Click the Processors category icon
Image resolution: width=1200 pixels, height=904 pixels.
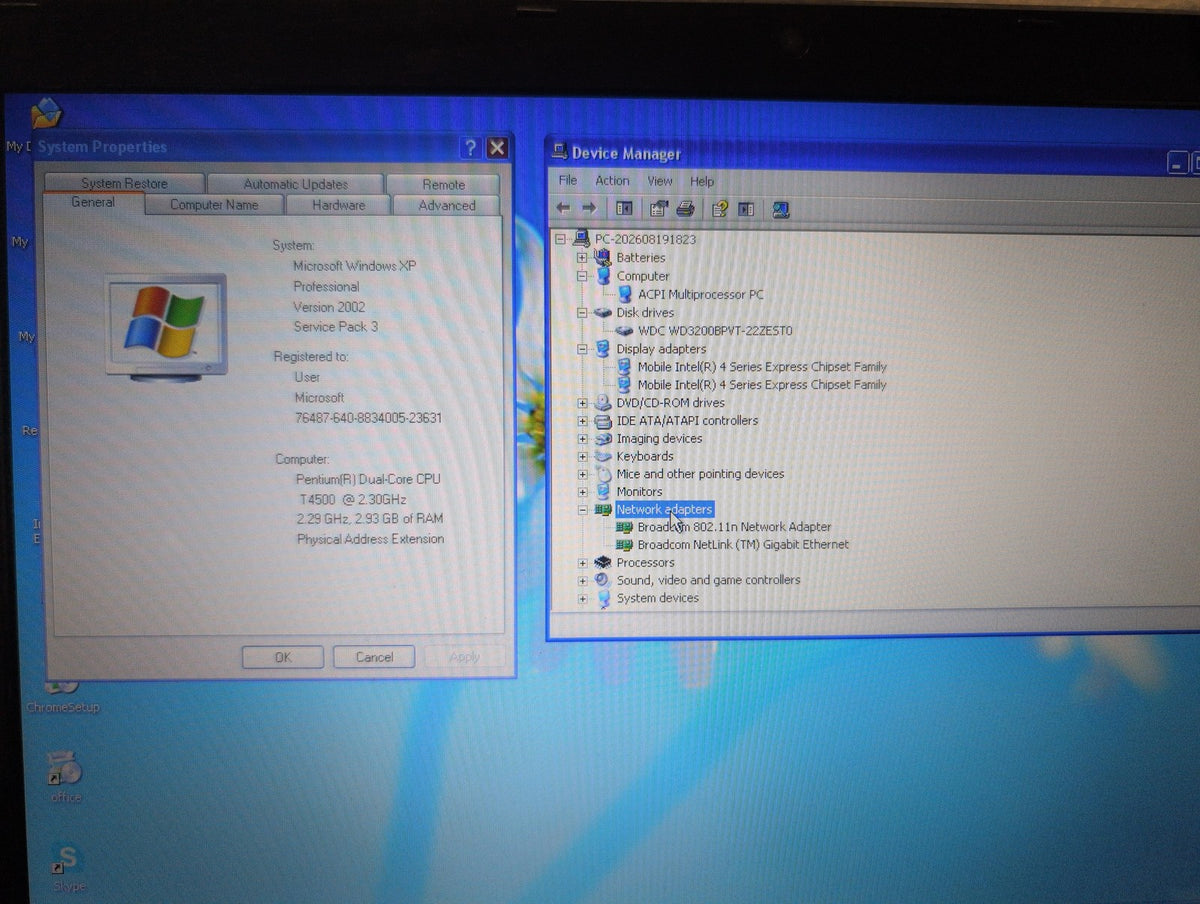[603, 562]
